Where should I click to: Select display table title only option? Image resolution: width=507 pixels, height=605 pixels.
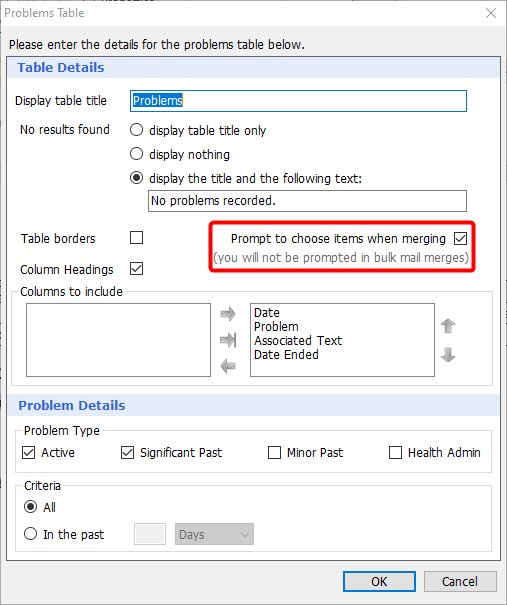click(136, 130)
